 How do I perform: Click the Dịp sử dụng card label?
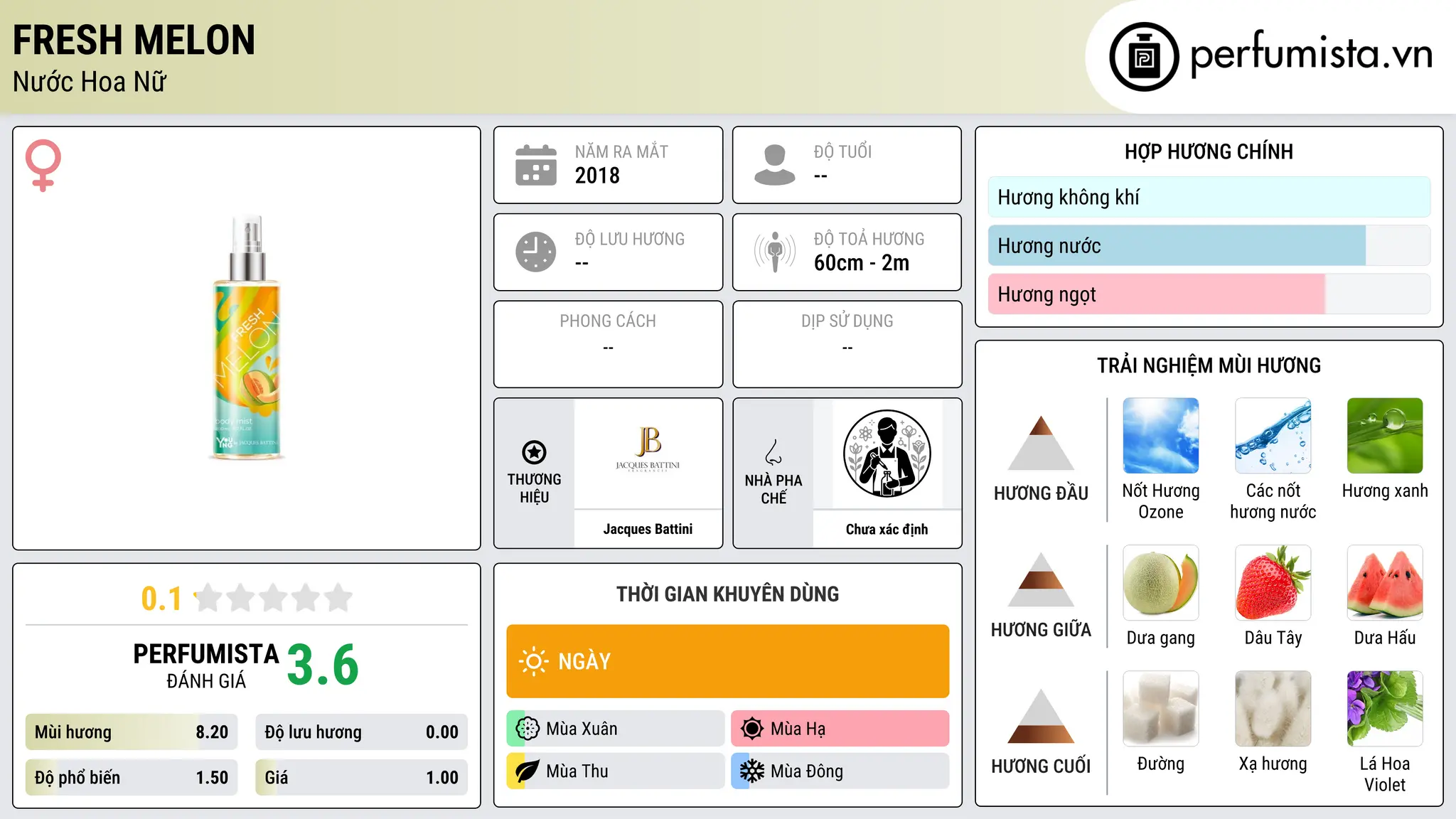847,321
